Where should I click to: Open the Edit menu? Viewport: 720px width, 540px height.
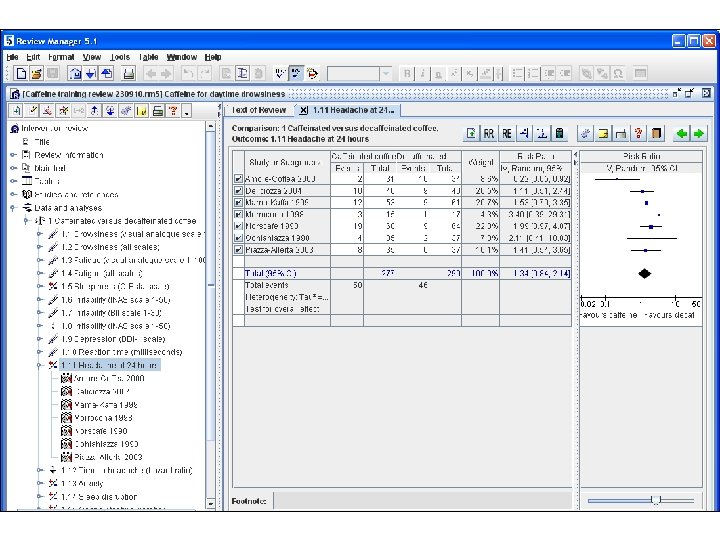[33, 57]
